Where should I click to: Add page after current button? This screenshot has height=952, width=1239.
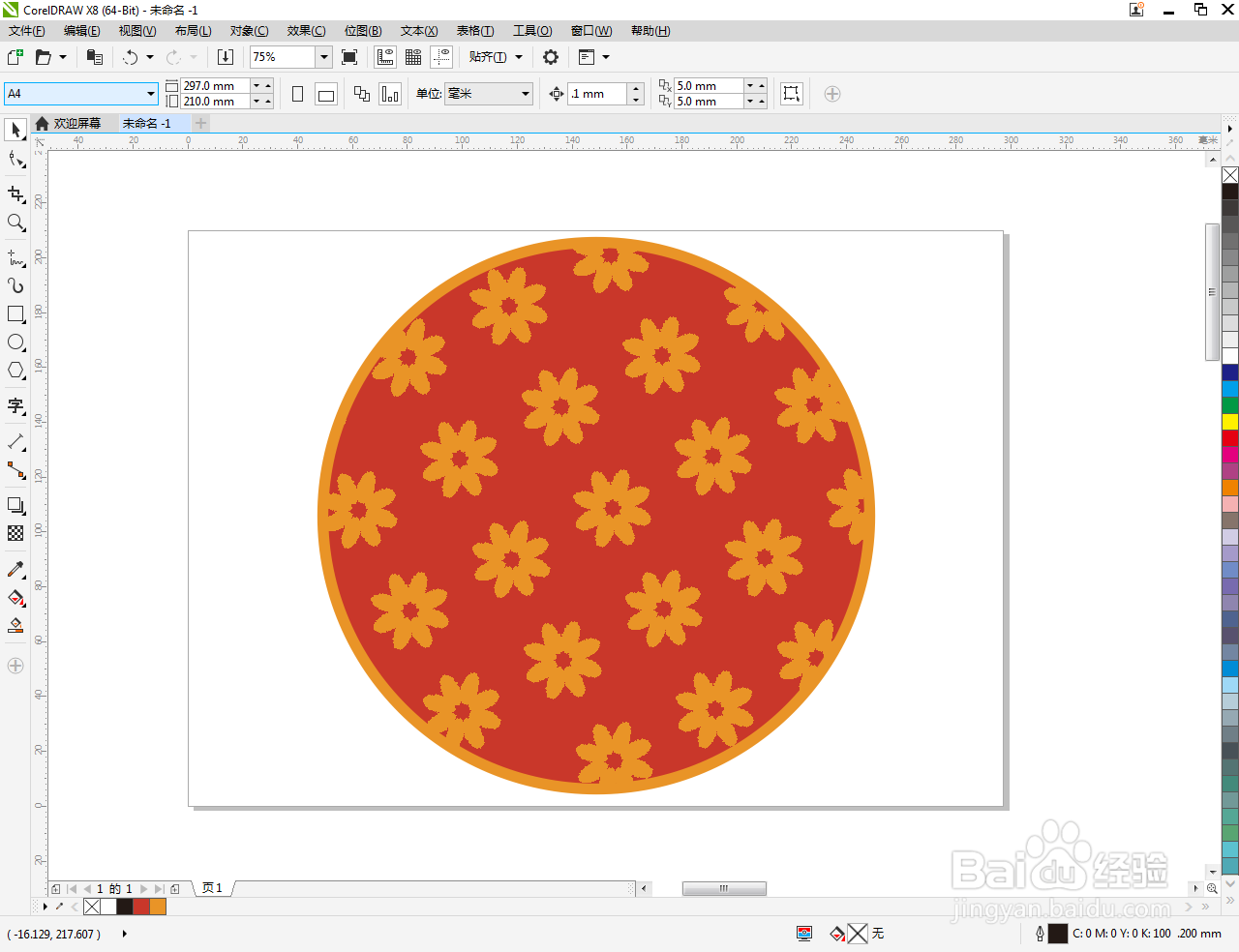click(175, 888)
